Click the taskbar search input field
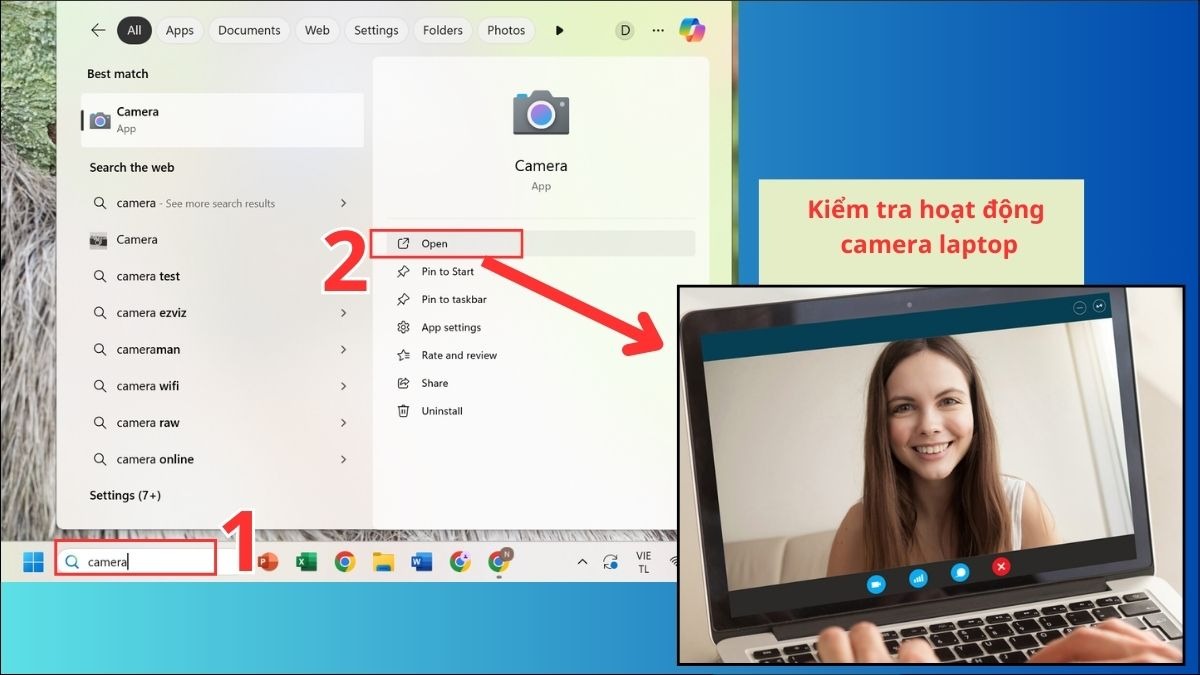 (135, 560)
